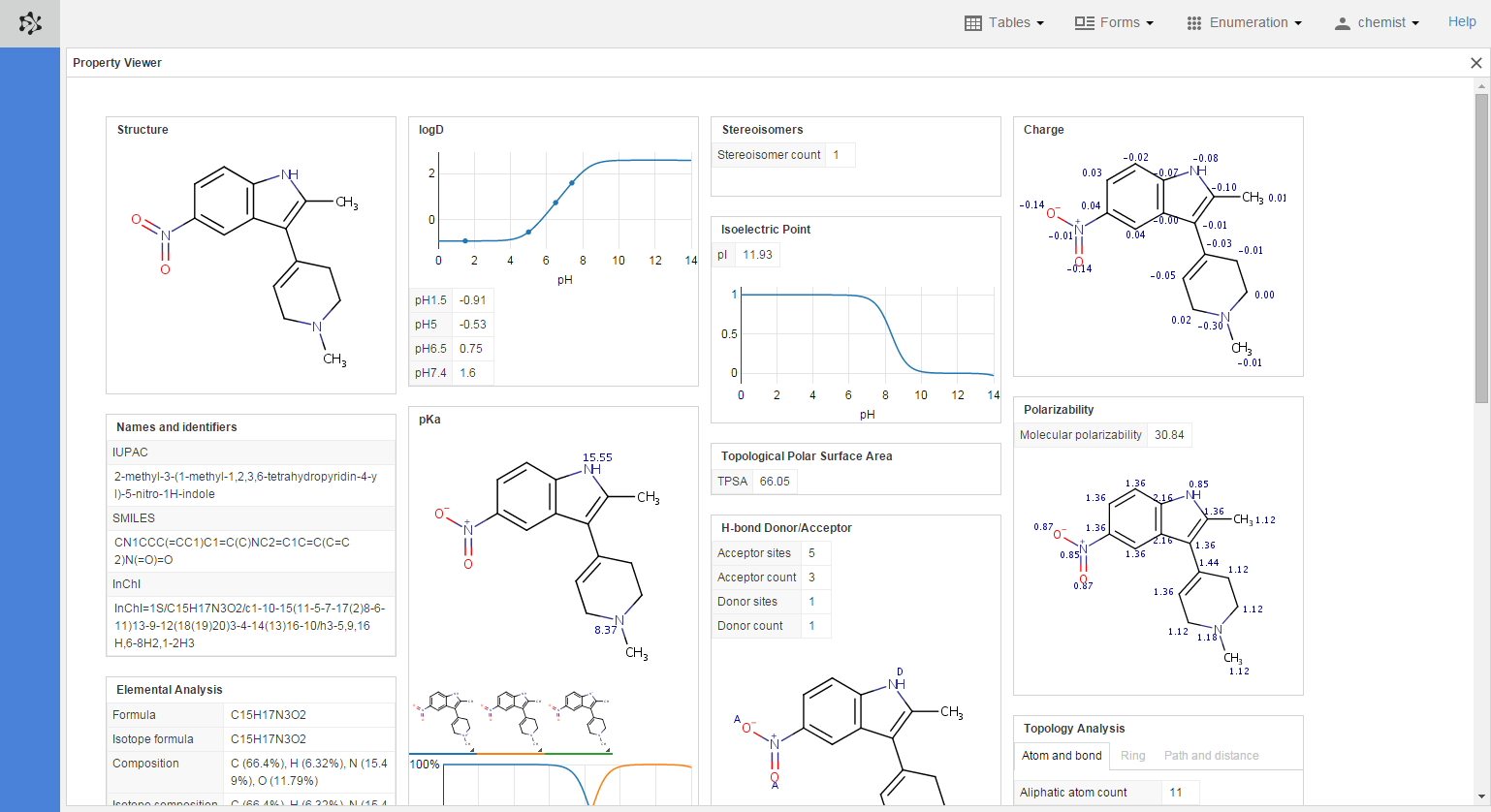This screenshot has width=1491, height=812.
Task: Click the Acceptor count value 3
Action: [811, 578]
